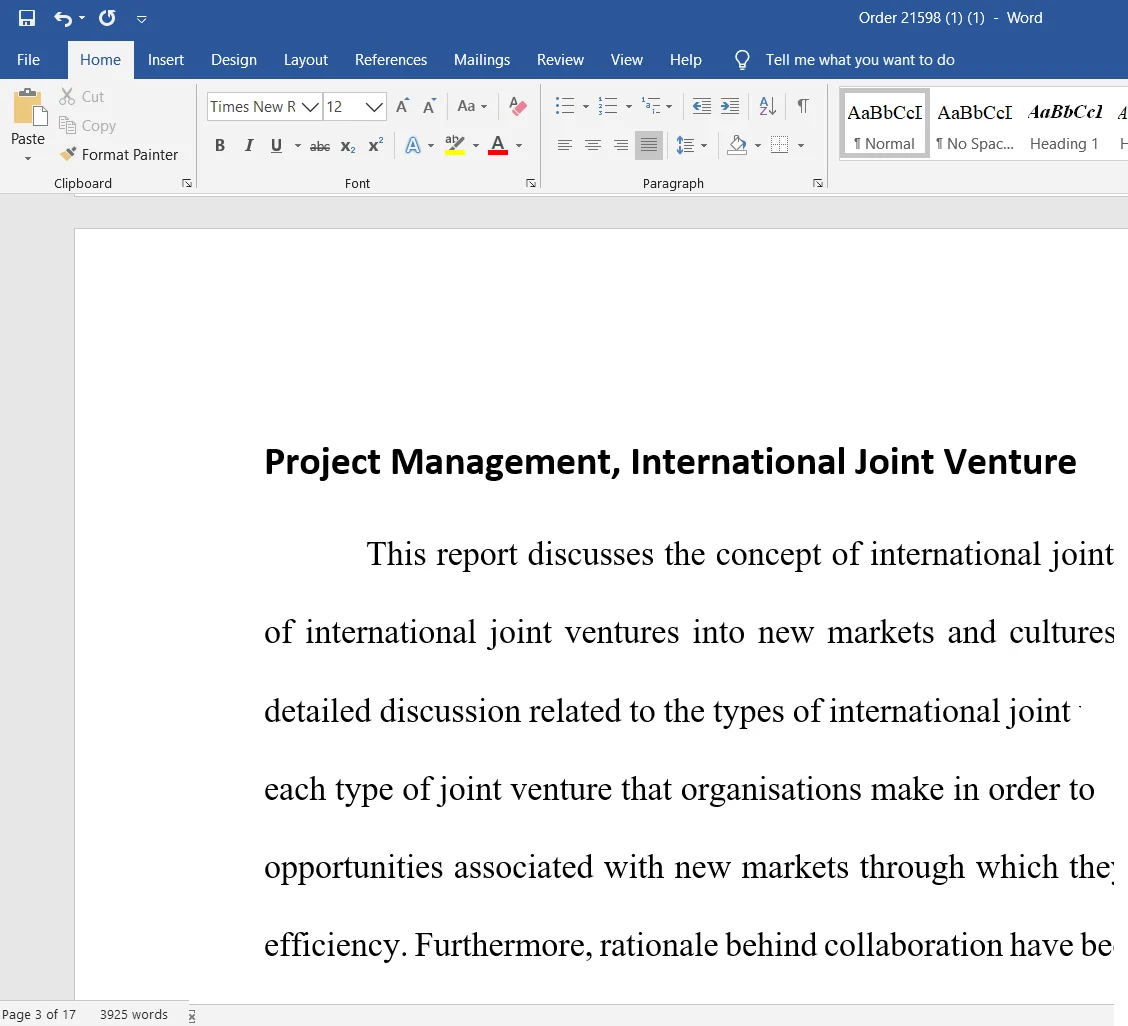Screen dimensions: 1128x1026
Task: Open the Help tab
Action: [686, 60]
